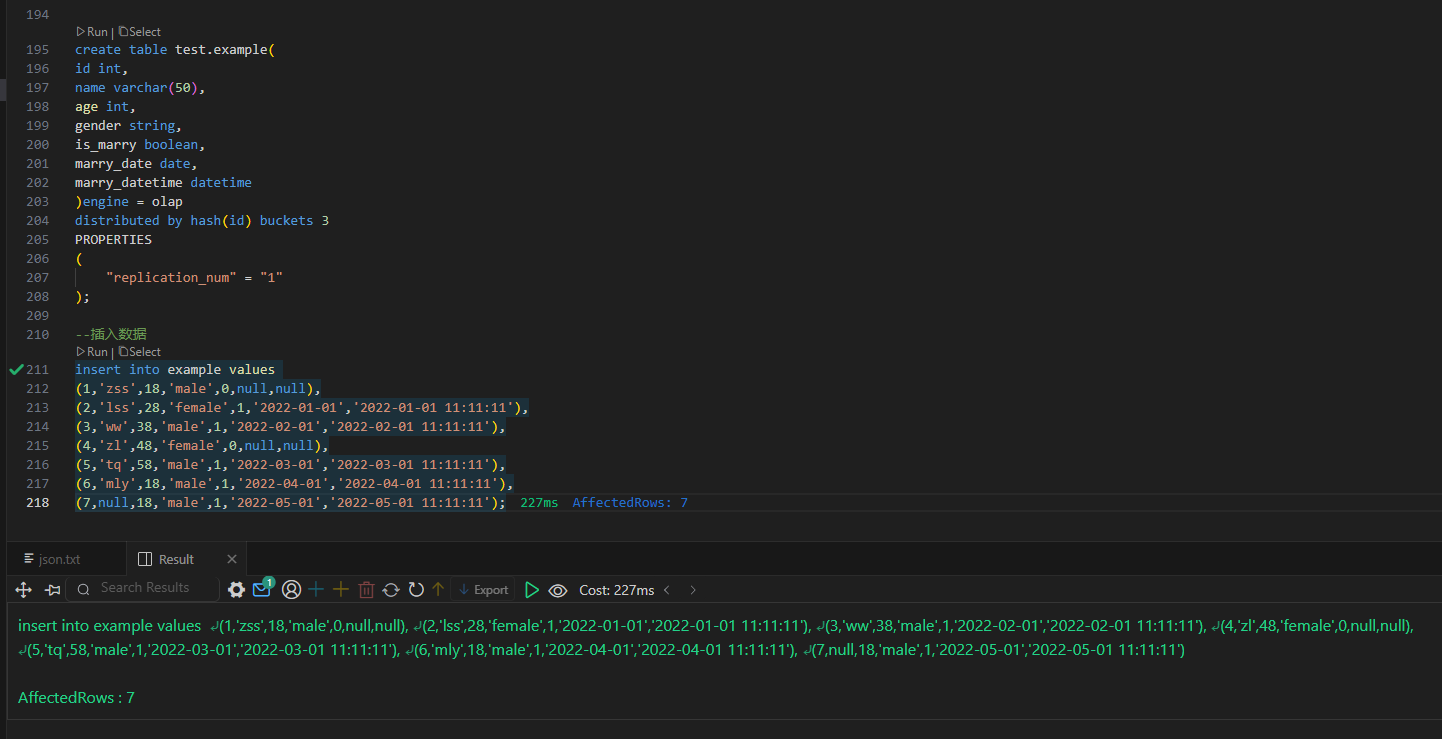The height and width of the screenshot is (739, 1442).
Task: Click the row starting (6,'mly' in editor
Action: (x=294, y=484)
